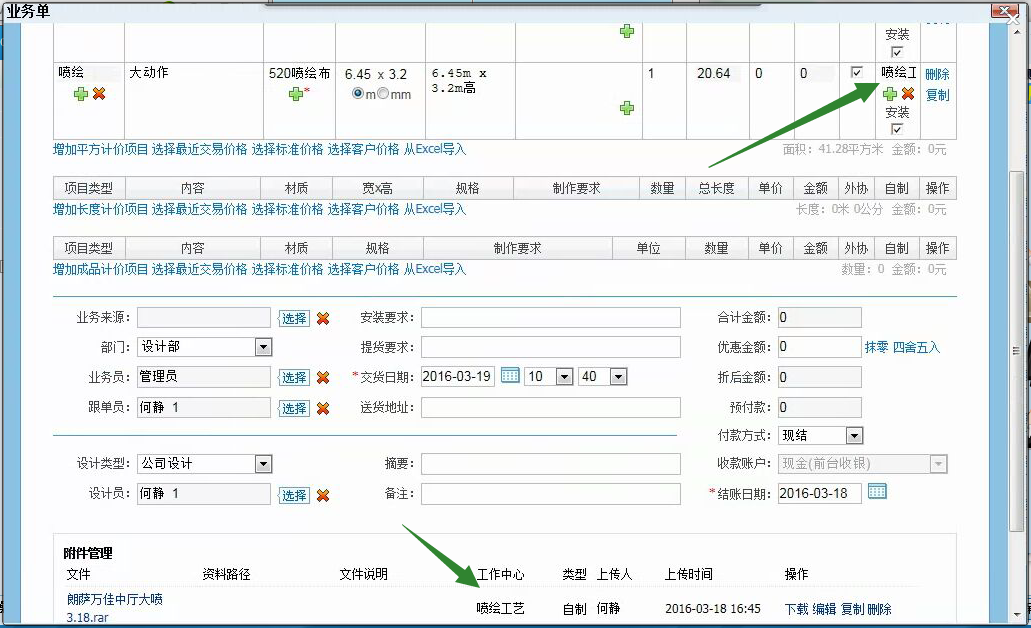Expand the 部门 dropdown showing 设计部
Viewport: 1031px width, 628px height.
tap(263, 347)
